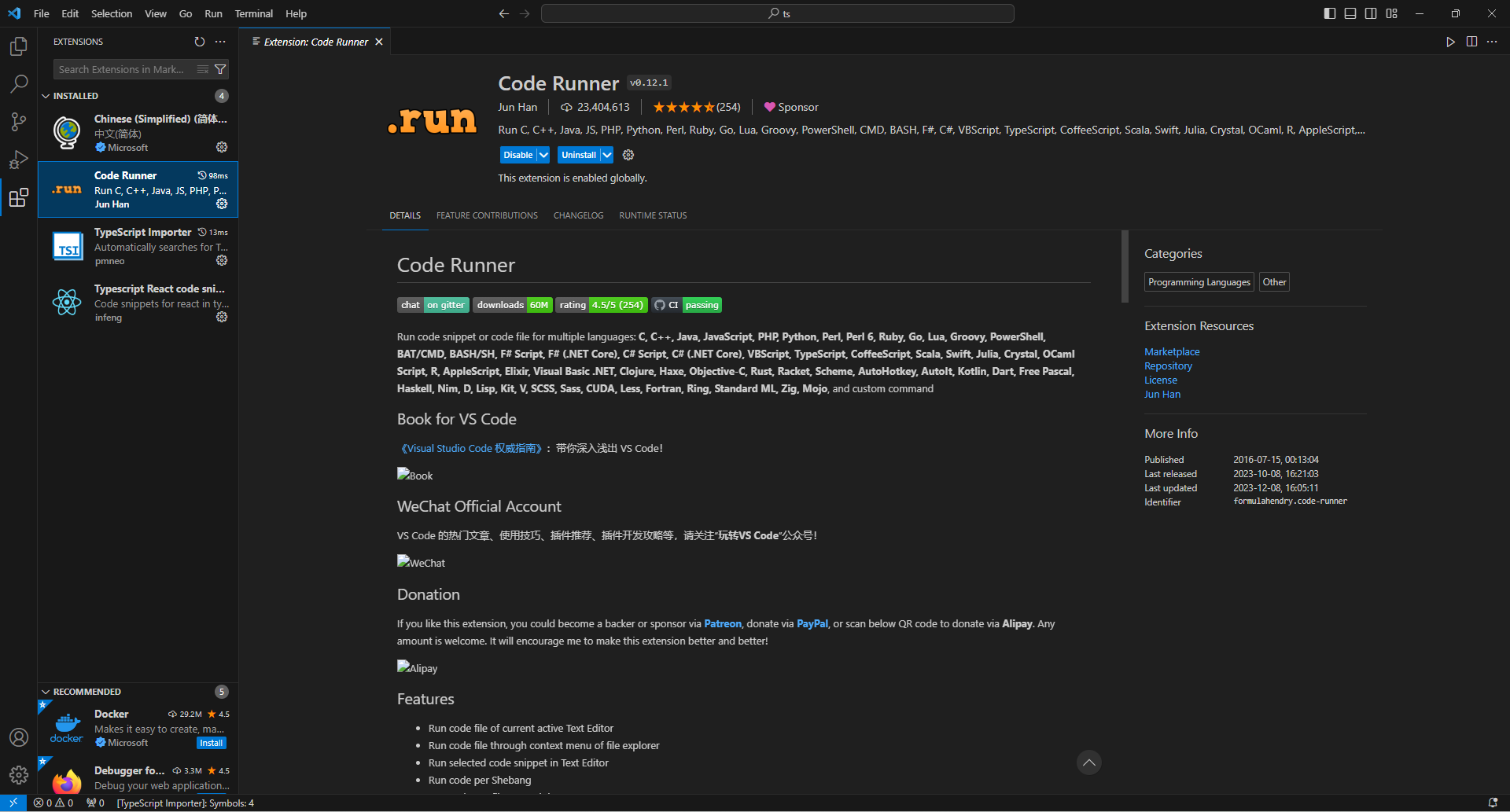The width and height of the screenshot is (1510, 812).
Task: Open the Explorer view in activity bar
Action: (x=19, y=46)
